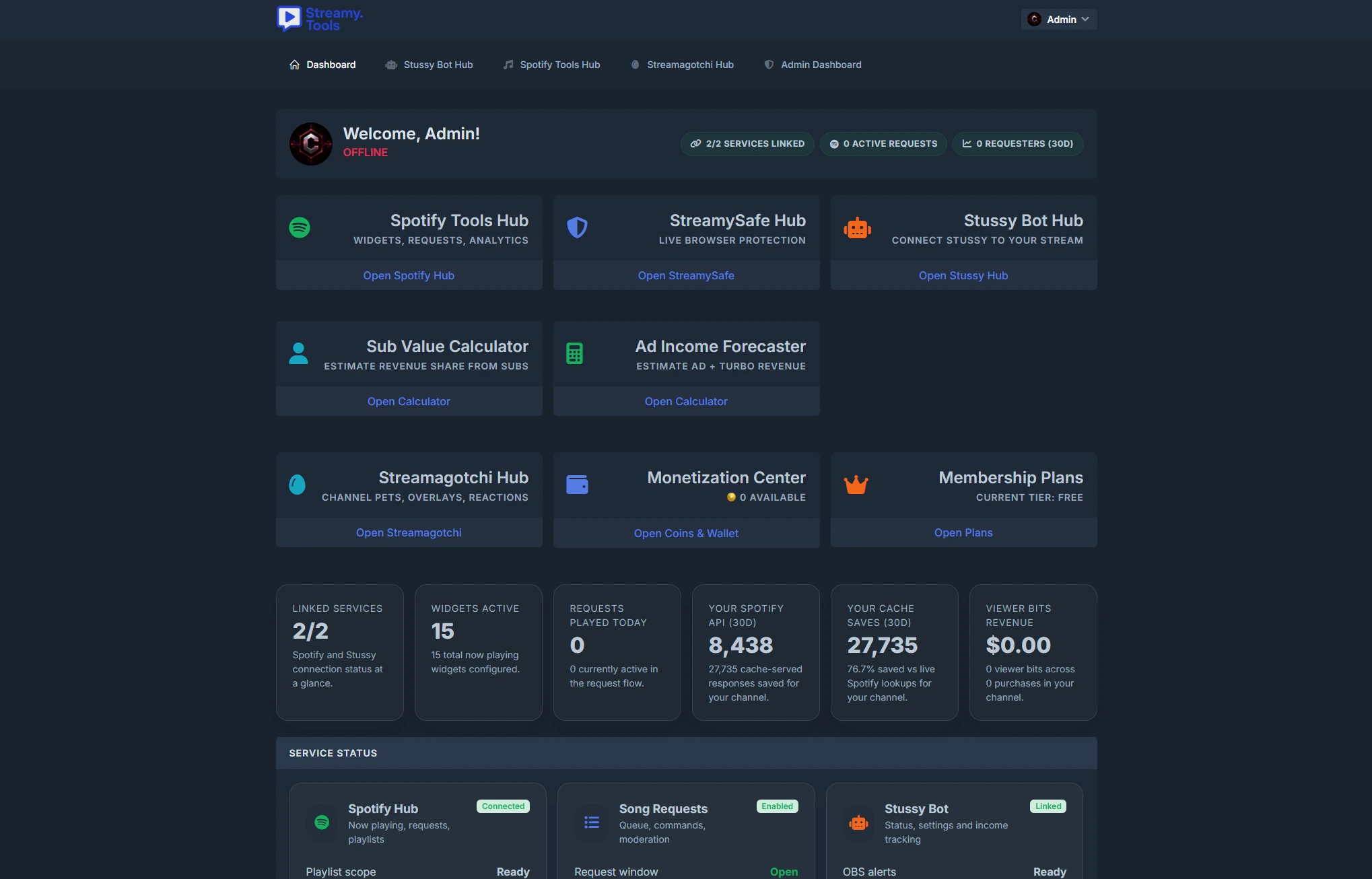Open the Admin account dropdown

[1058, 20]
